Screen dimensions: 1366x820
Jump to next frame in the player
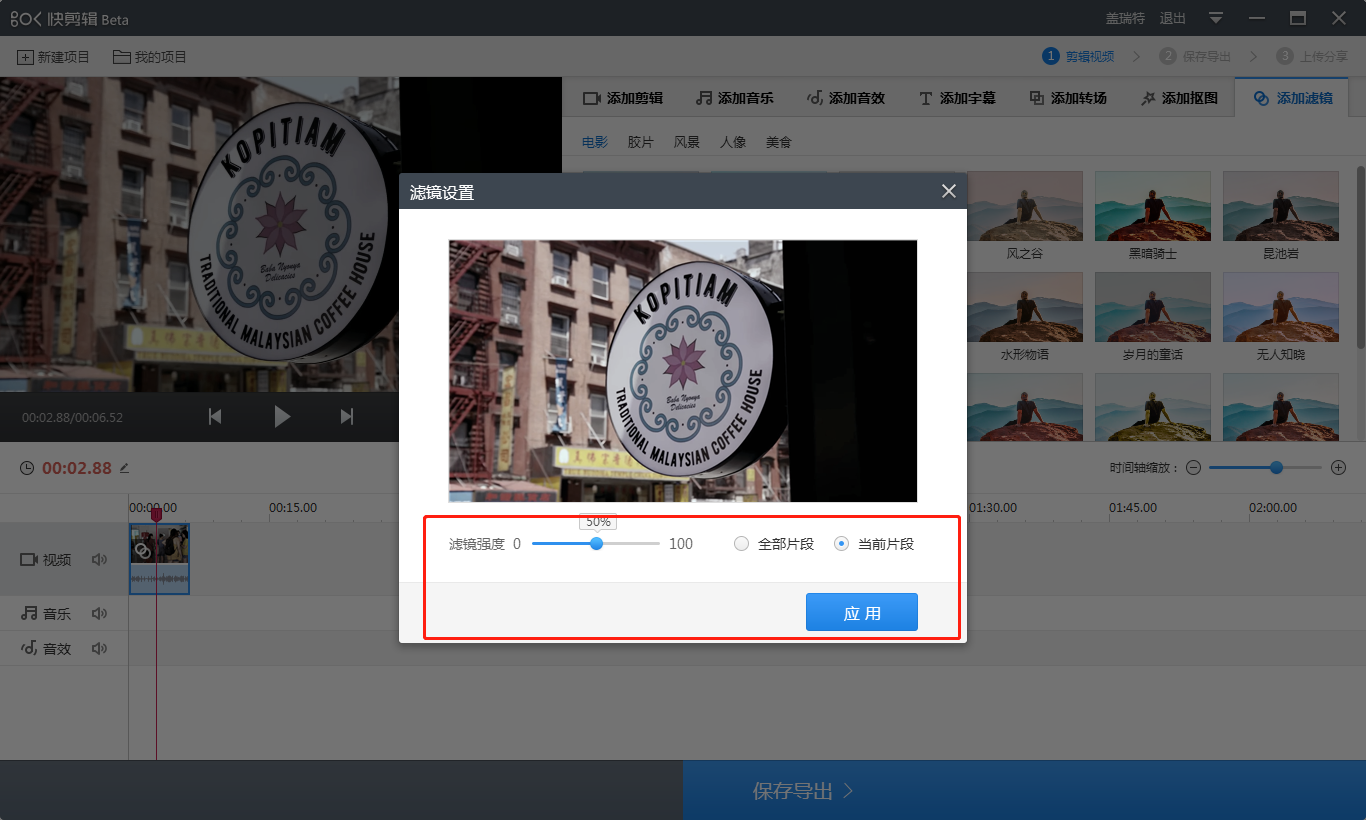click(347, 417)
